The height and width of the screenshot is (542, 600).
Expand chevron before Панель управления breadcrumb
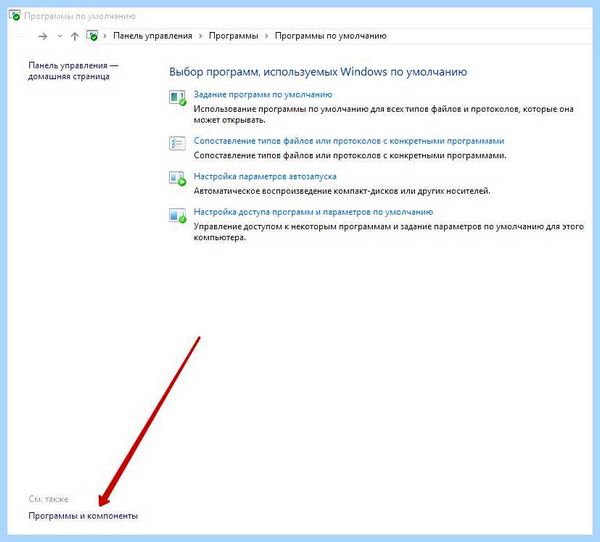(104, 36)
